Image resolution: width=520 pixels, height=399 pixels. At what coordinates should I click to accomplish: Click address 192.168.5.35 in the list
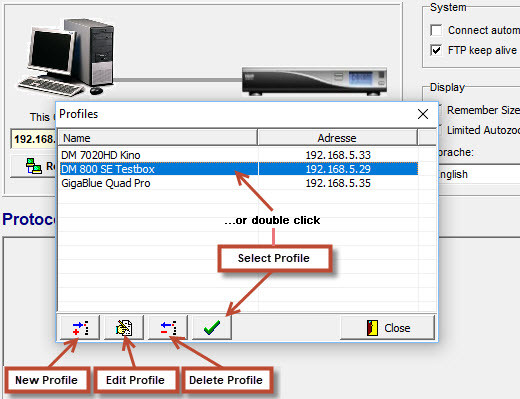[x=338, y=183]
